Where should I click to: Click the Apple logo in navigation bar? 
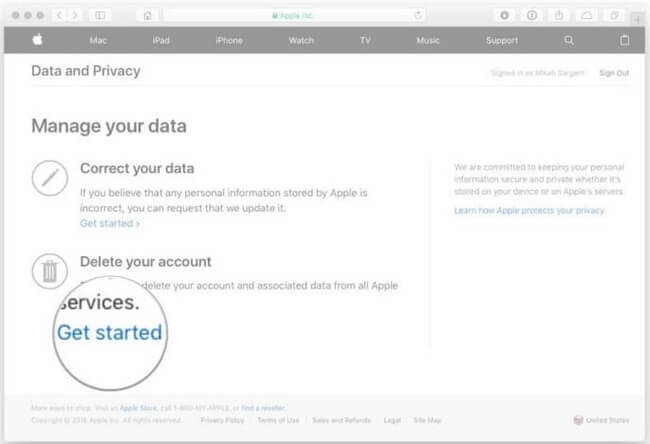tap(37, 40)
